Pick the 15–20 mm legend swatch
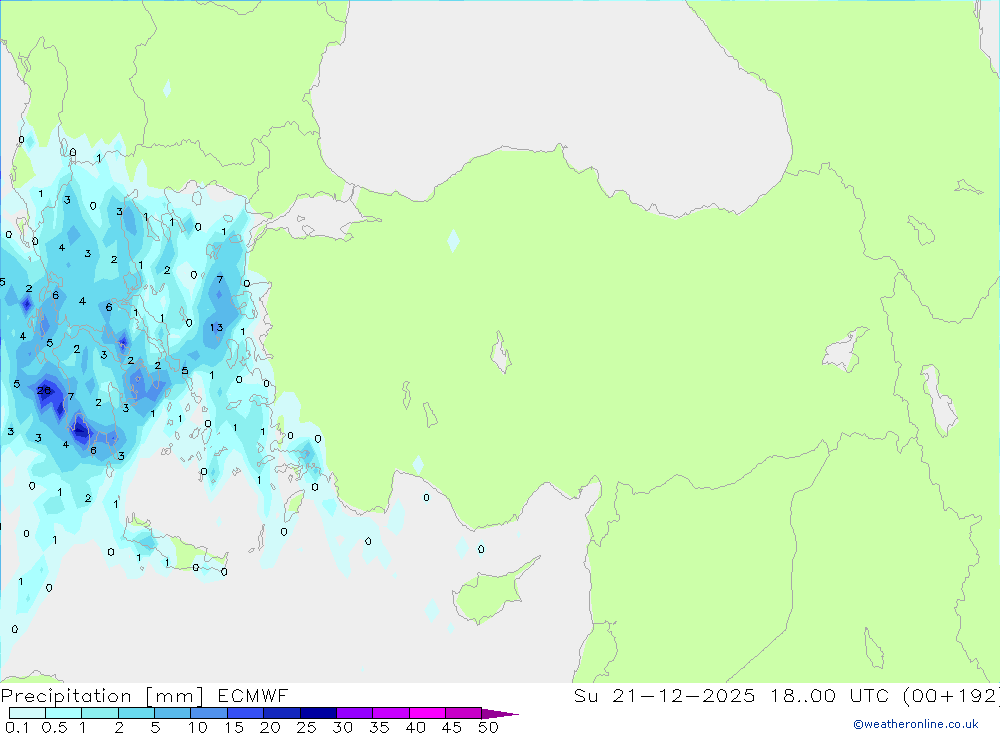 246,713
